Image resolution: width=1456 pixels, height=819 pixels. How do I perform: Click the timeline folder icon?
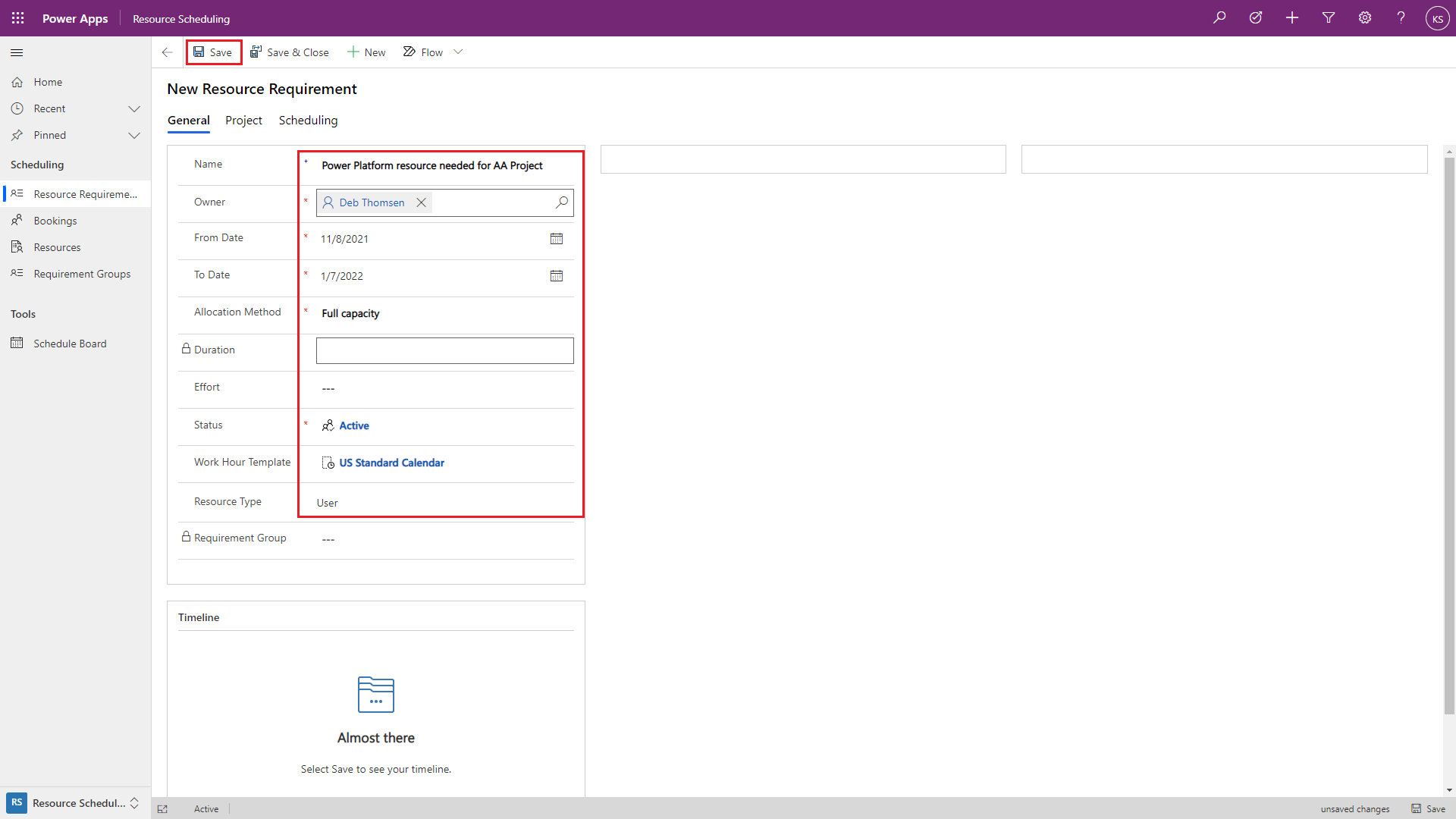pos(376,695)
